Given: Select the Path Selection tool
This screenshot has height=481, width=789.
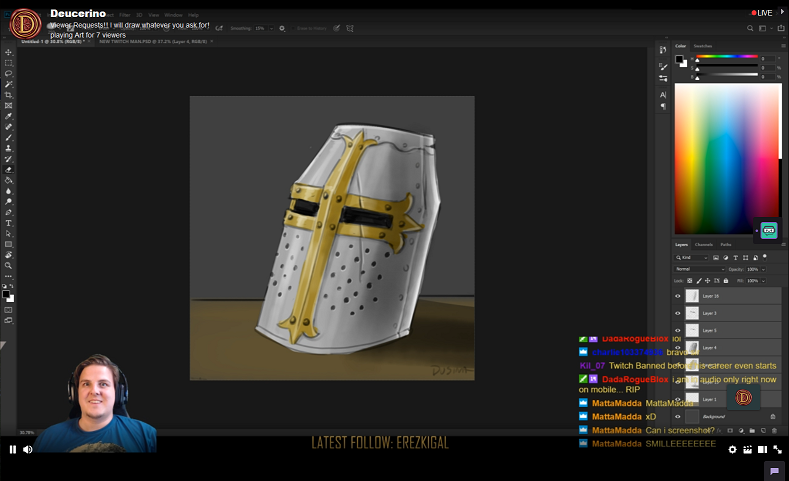Looking at the screenshot, I should (x=9, y=233).
